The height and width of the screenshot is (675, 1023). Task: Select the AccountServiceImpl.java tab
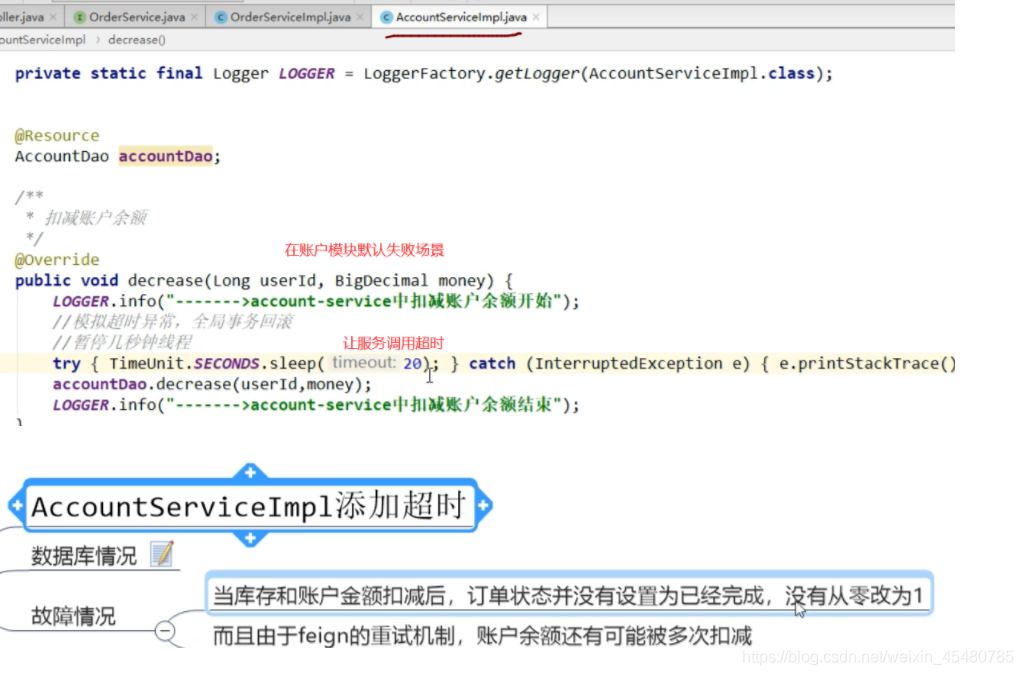tap(461, 17)
